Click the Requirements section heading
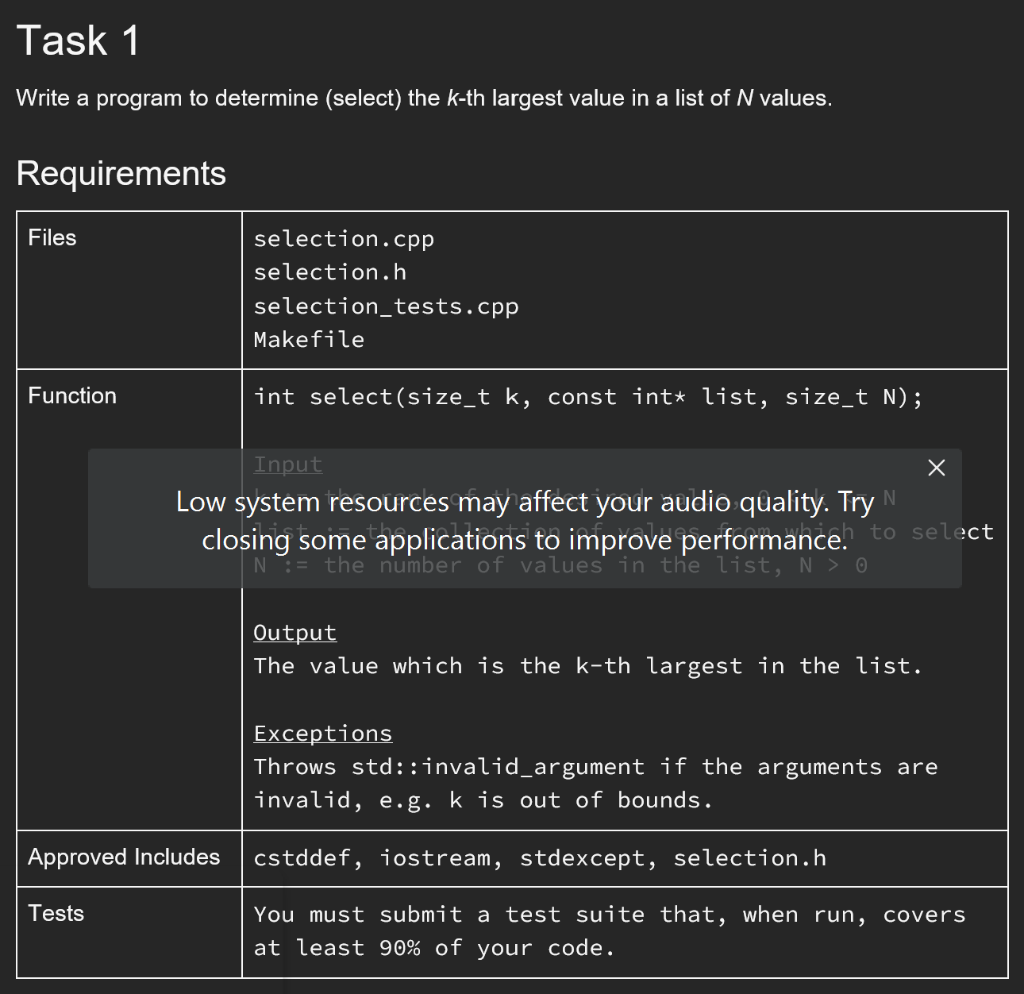 121,173
